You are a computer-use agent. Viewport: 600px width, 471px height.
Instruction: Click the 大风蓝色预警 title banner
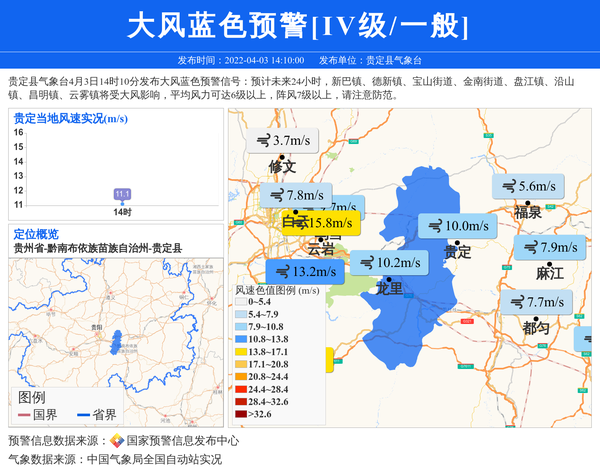point(298,26)
